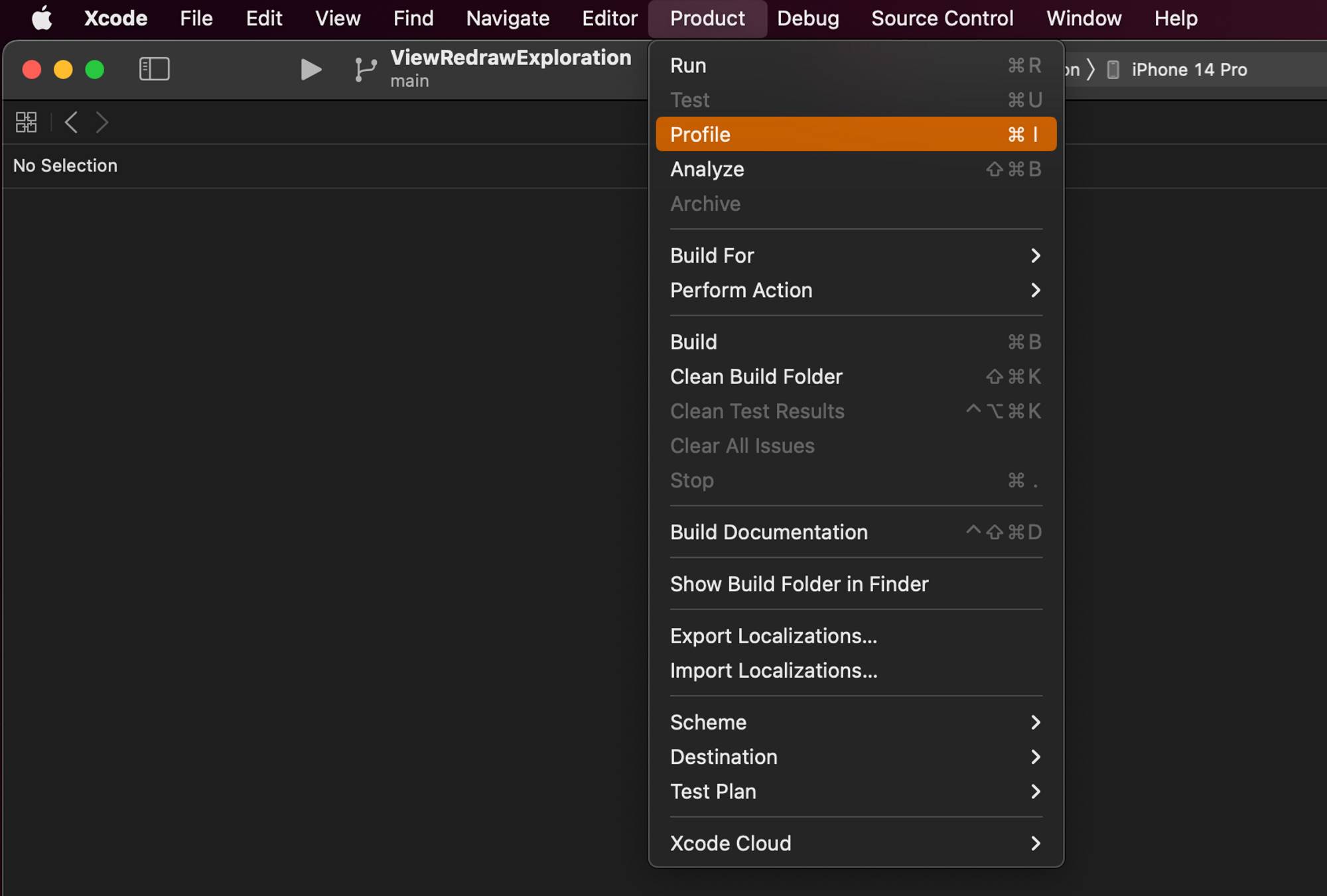
Task: Open the Debug menu
Action: point(808,18)
